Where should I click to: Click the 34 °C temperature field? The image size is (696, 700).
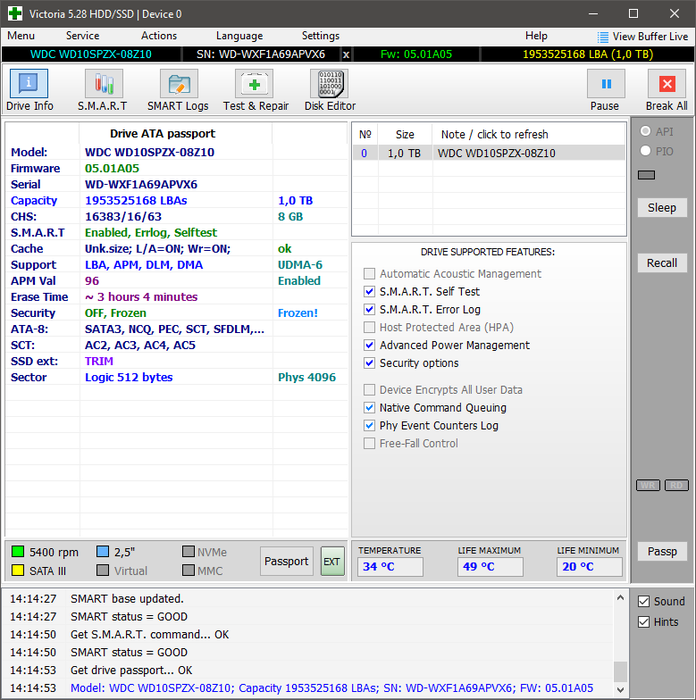(x=390, y=567)
